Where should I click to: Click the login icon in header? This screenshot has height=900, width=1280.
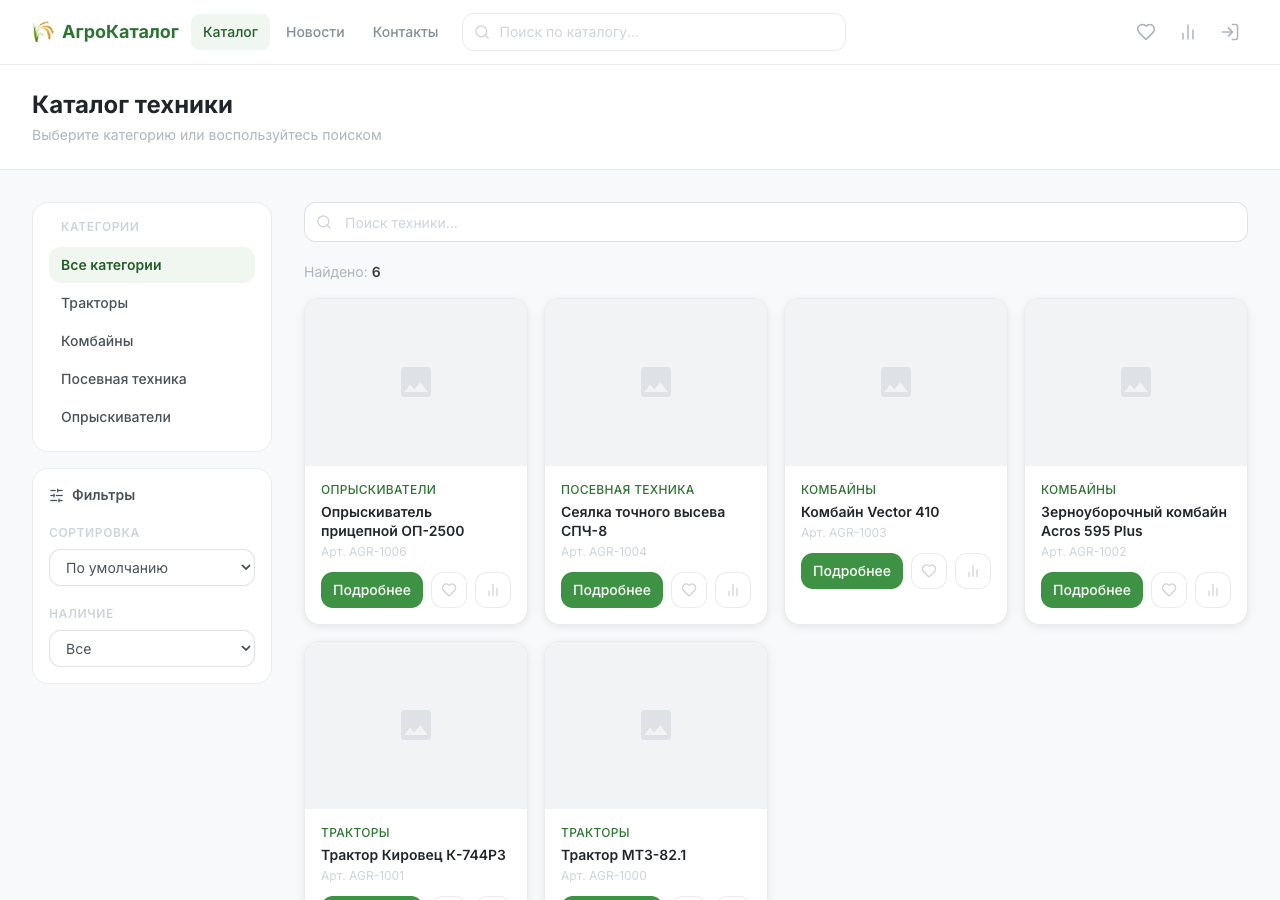click(1230, 32)
